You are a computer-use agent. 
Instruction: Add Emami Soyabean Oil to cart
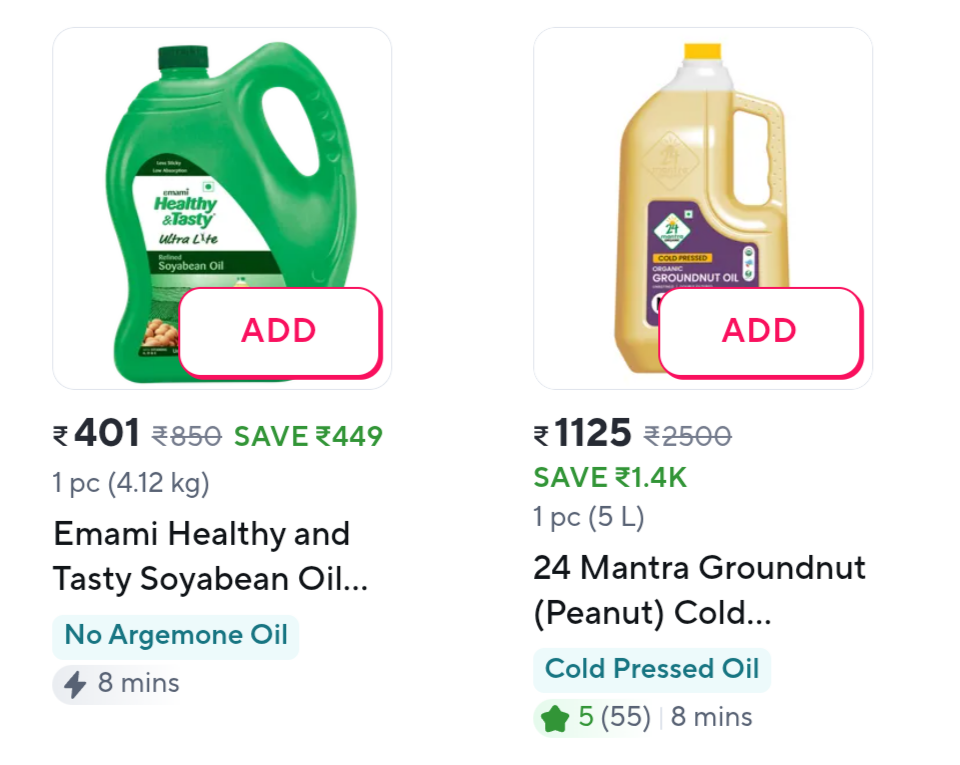pyautogui.click(x=279, y=331)
